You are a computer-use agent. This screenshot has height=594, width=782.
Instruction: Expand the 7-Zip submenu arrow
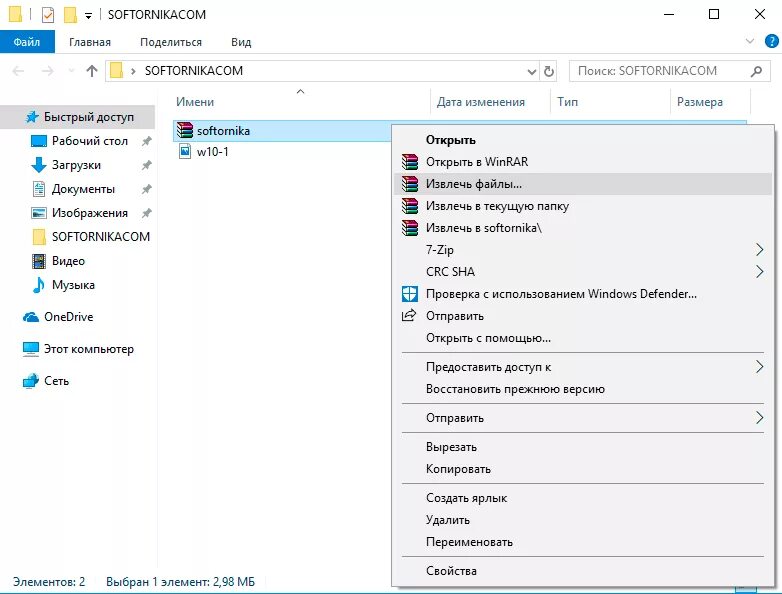point(759,250)
